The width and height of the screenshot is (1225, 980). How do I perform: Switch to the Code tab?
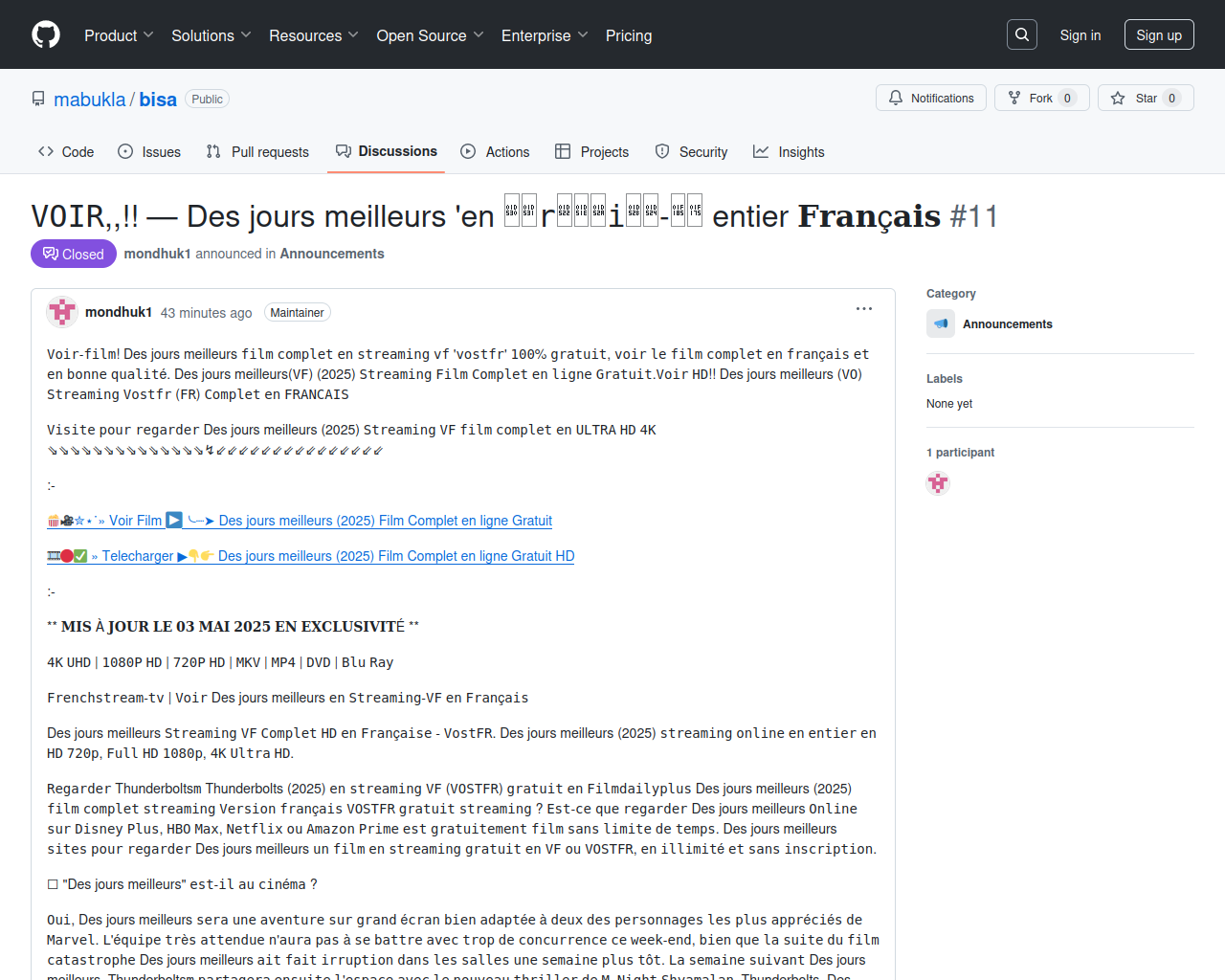point(66,151)
